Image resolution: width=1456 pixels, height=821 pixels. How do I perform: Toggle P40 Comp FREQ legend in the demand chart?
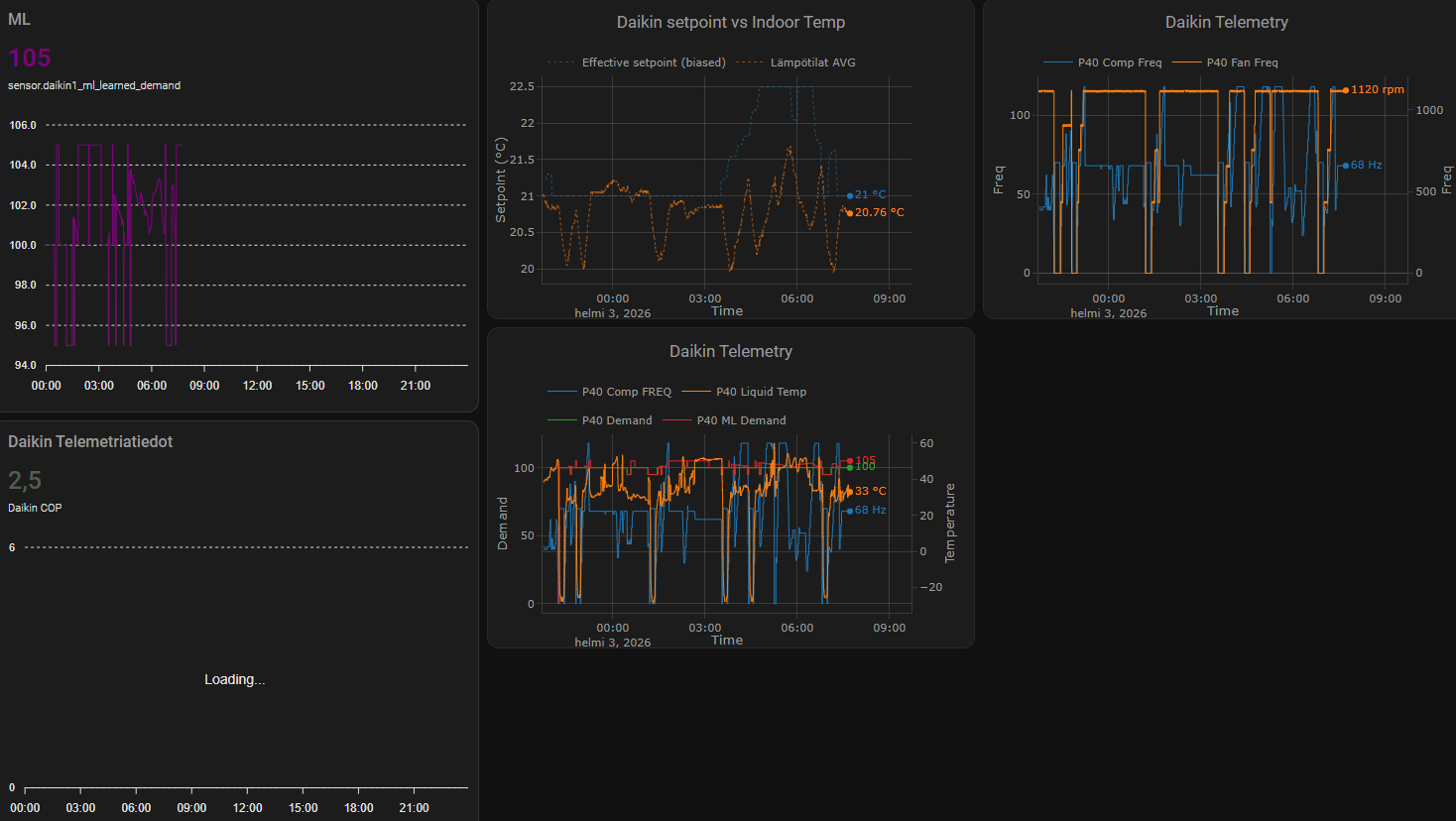626,392
